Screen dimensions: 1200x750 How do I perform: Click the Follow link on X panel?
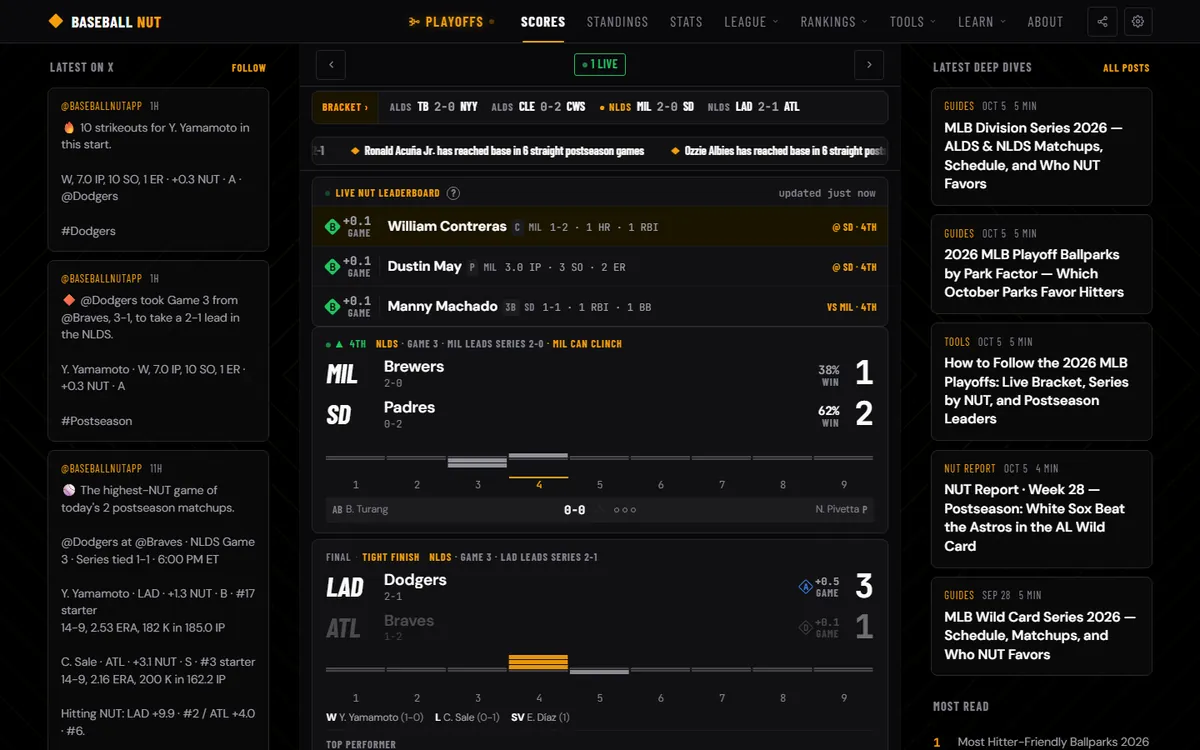coord(249,68)
